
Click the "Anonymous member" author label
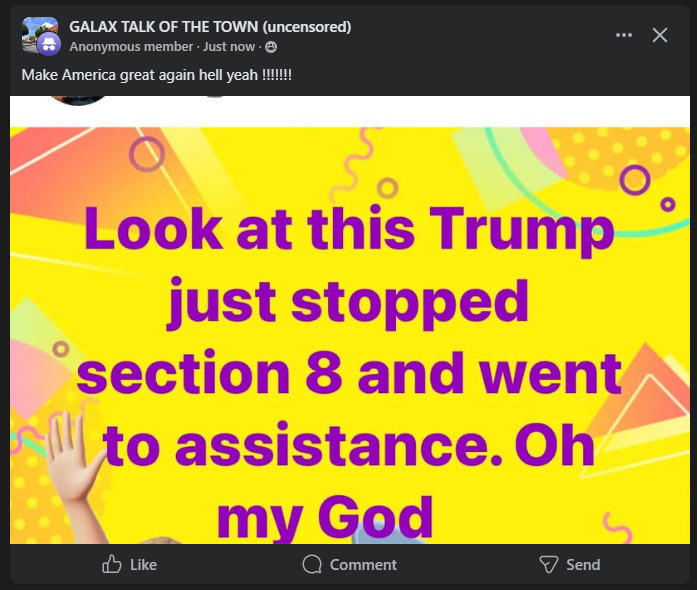coord(131,47)
